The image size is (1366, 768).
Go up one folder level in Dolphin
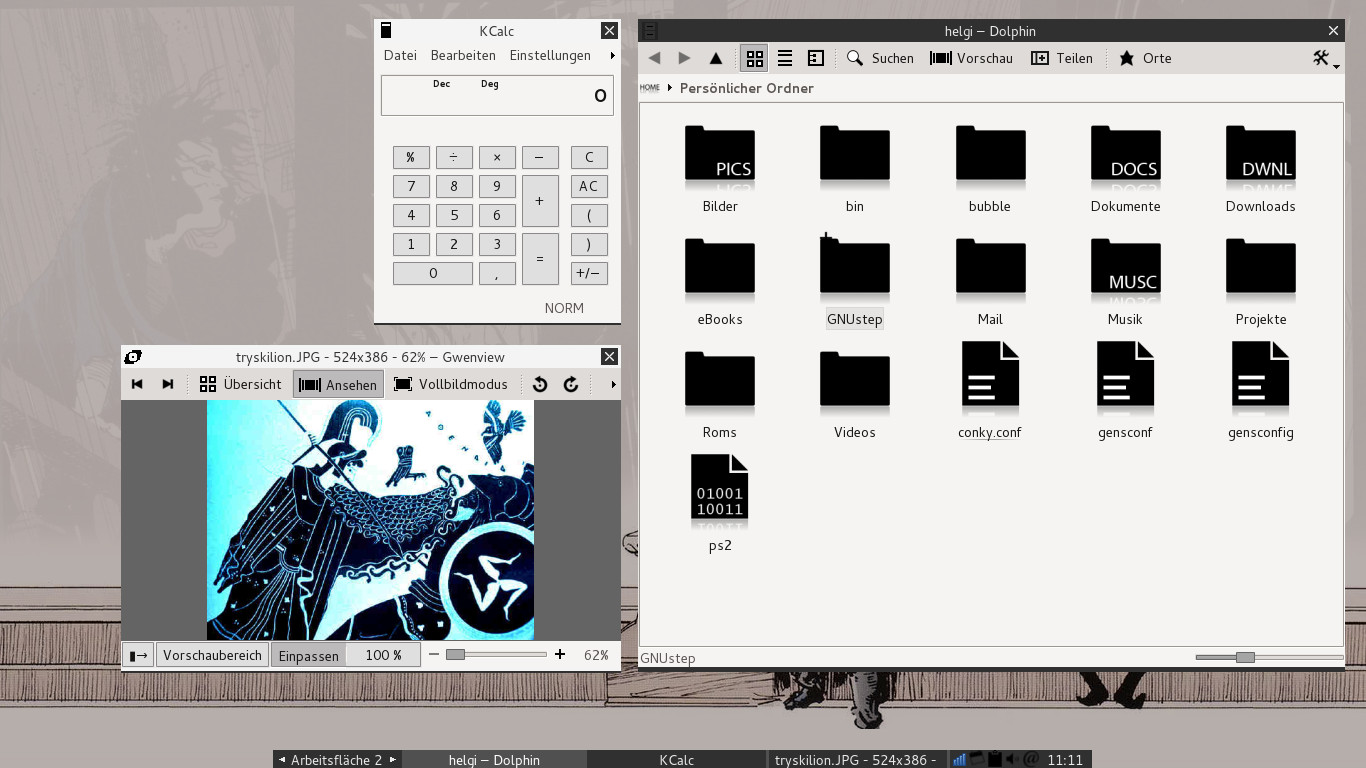(716, 58)
